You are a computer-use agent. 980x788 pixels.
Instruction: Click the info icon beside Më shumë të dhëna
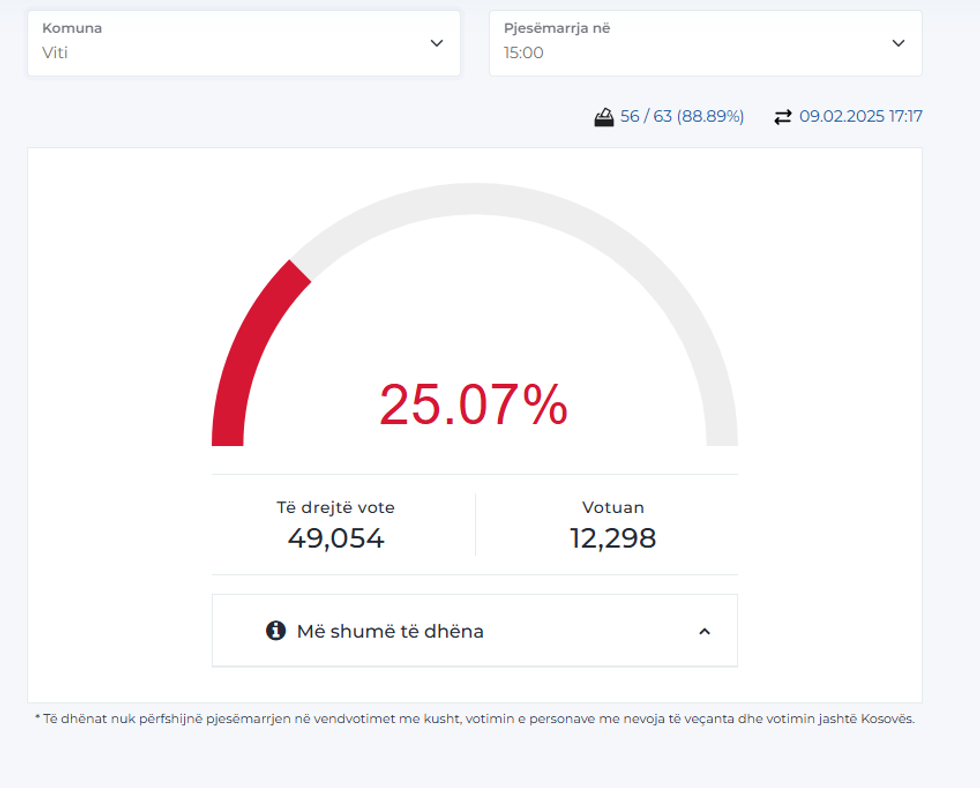276,631
